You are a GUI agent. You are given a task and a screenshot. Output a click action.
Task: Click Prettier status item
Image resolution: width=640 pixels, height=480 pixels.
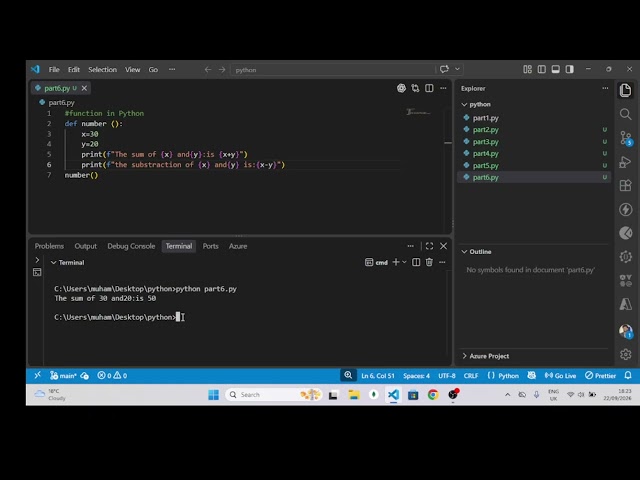tap(600, 376)
